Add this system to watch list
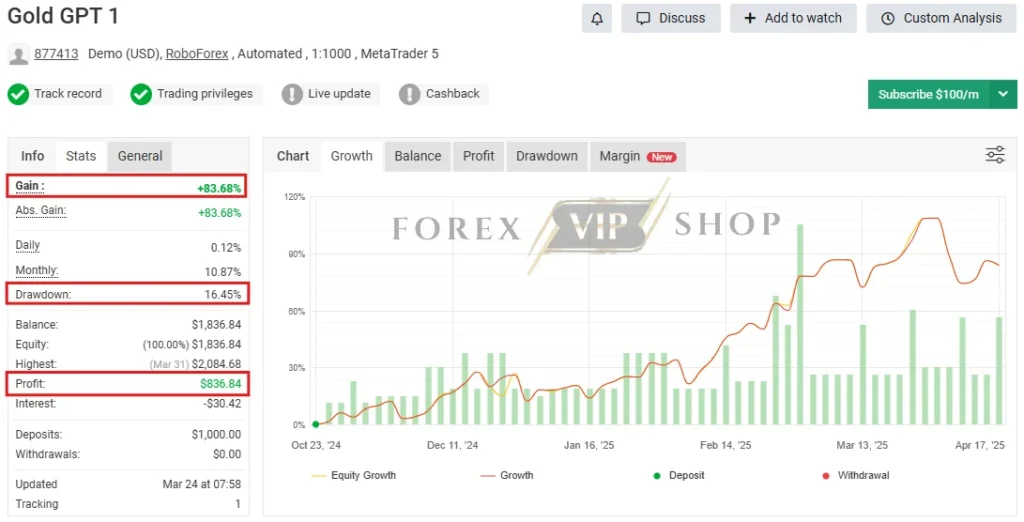Image resolution: width=1024 pixels, height=522 pixels. click(x=793, y=18)
